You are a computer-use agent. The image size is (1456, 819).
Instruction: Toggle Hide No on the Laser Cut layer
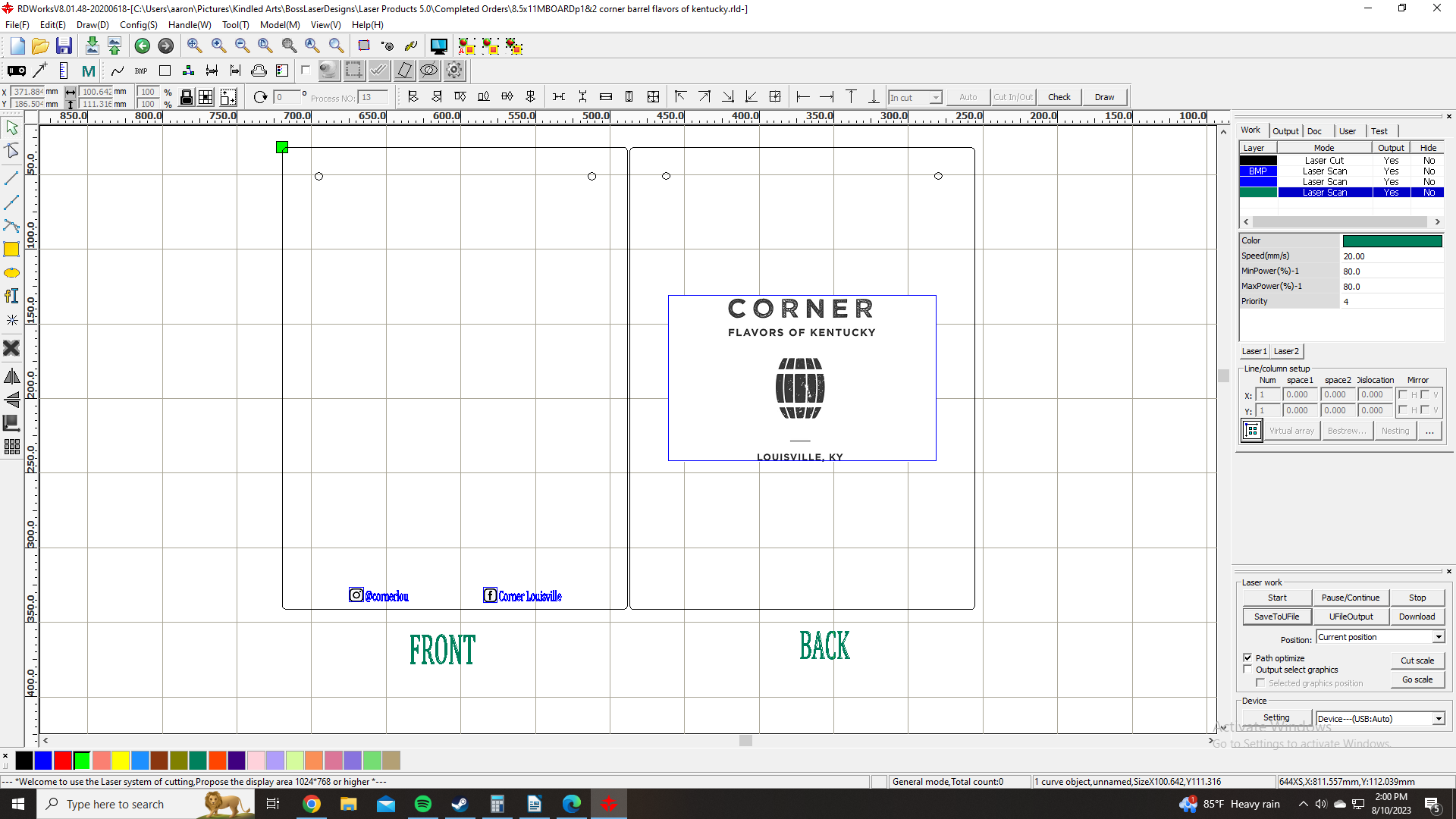(x=1429, y=161)
